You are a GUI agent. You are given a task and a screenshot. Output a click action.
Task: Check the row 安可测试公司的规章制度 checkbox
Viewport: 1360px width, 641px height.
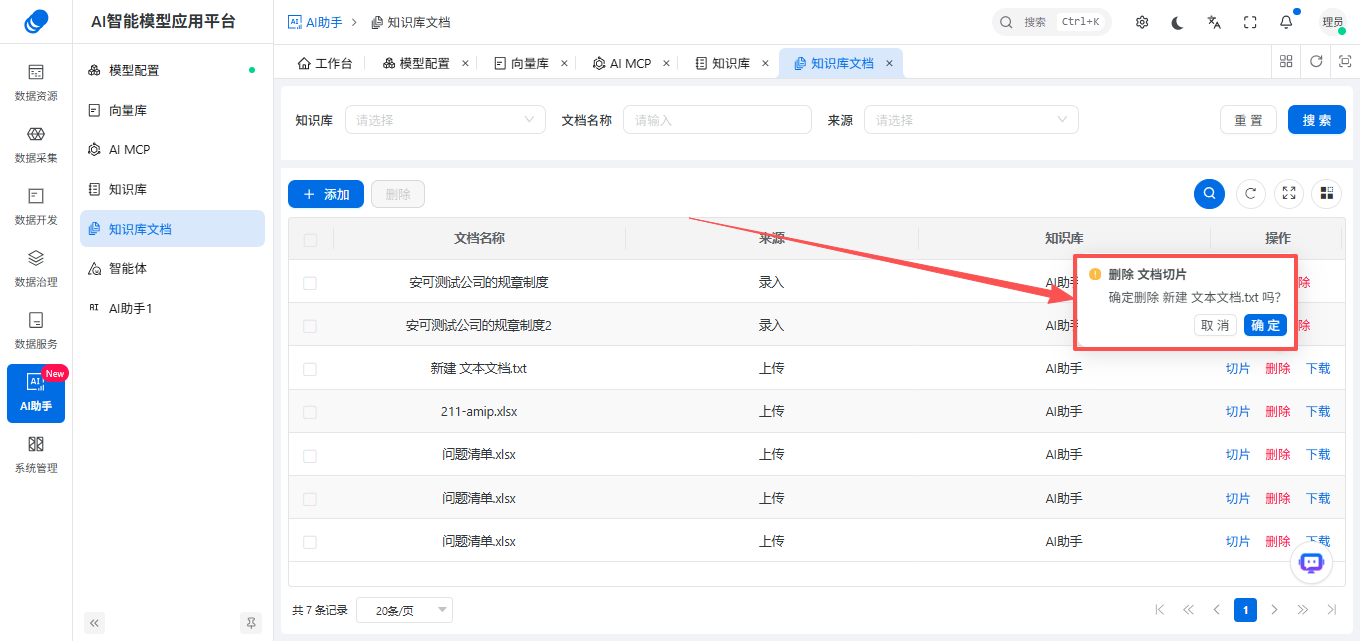coord(310,283)
